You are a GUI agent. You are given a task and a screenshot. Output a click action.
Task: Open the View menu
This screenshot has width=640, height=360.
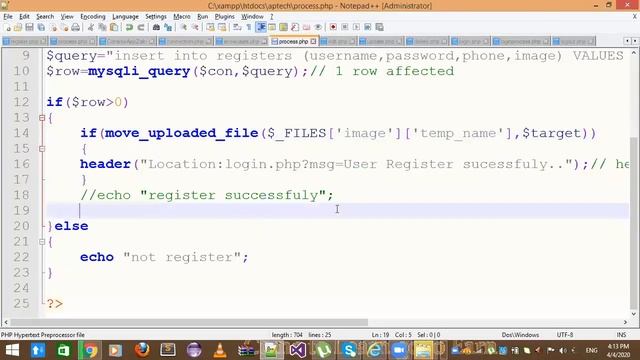pyautogui.click(x=67, y=16)
